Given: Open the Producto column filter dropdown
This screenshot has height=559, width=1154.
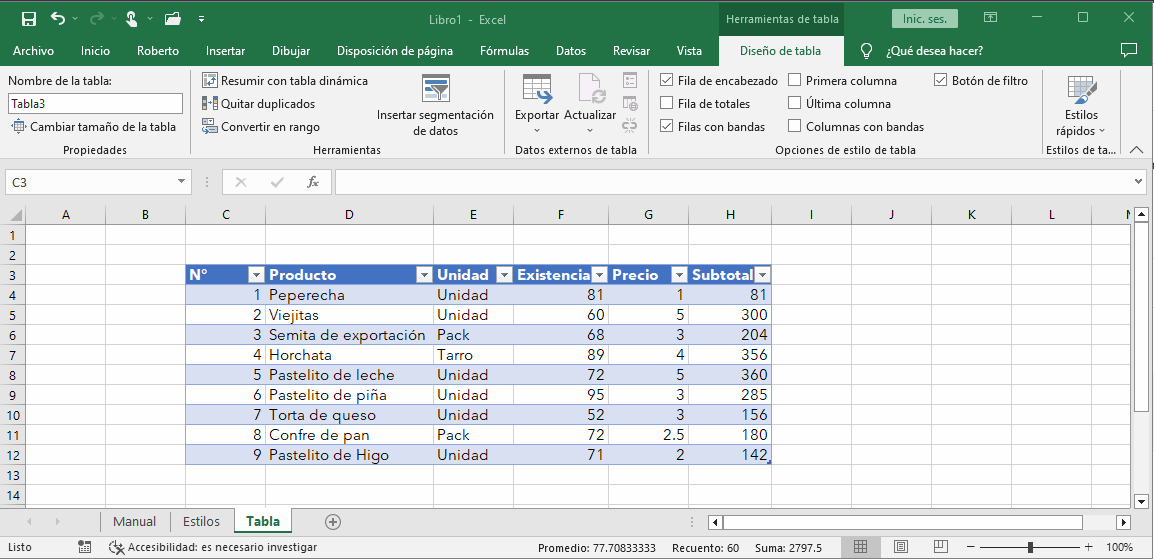Looking at the screenshot, I should [425, 275].
